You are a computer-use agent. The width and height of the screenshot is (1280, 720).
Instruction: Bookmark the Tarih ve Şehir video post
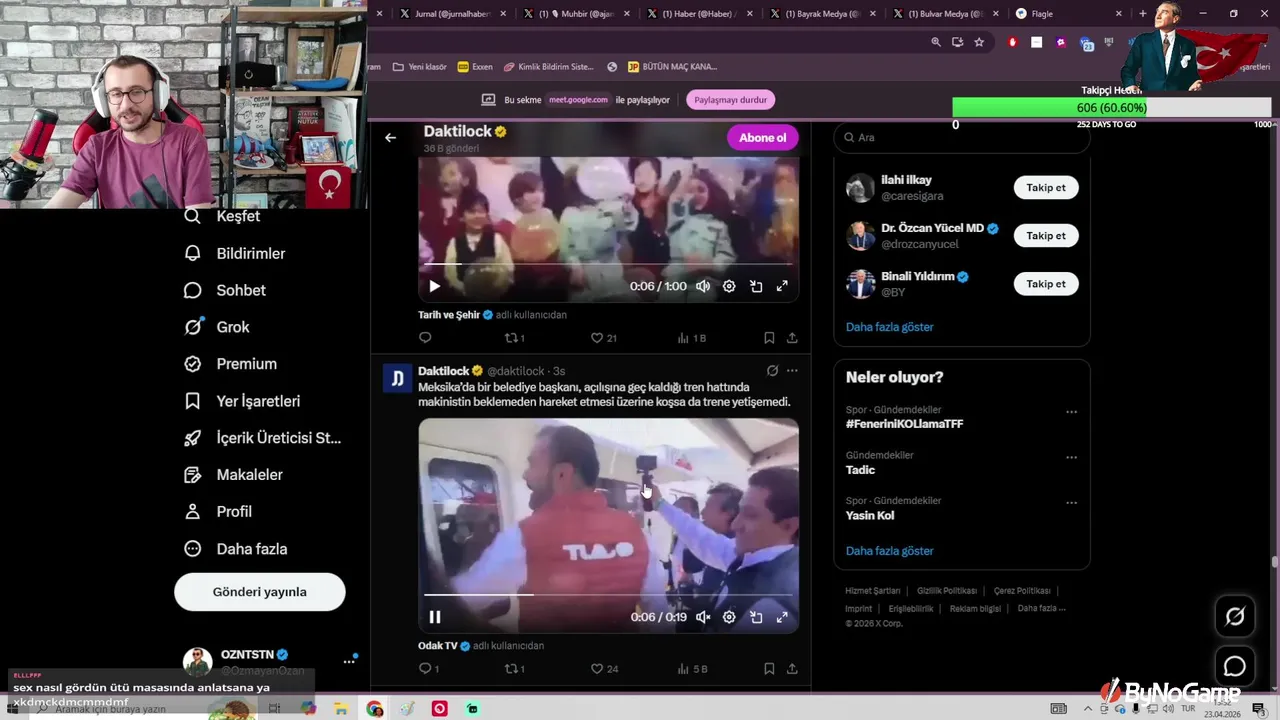coord(769,338)
